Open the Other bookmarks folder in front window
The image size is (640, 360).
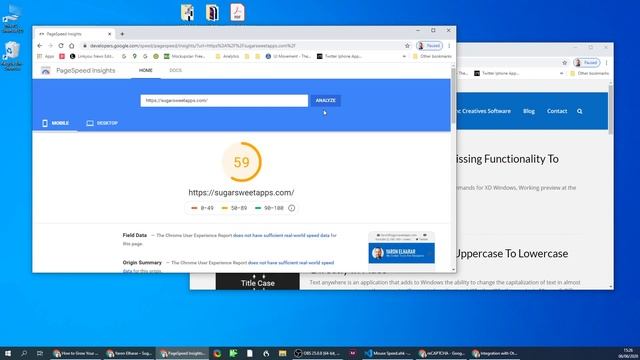coord(432,56)
